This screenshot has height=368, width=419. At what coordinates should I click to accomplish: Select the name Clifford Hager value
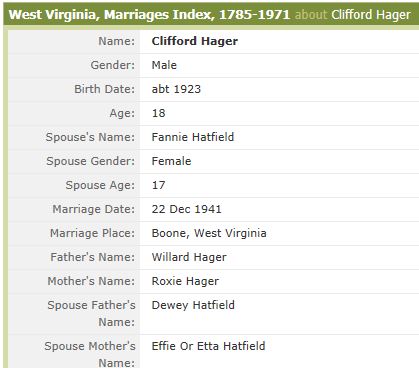pyautogui.click(x=195, y=41)
